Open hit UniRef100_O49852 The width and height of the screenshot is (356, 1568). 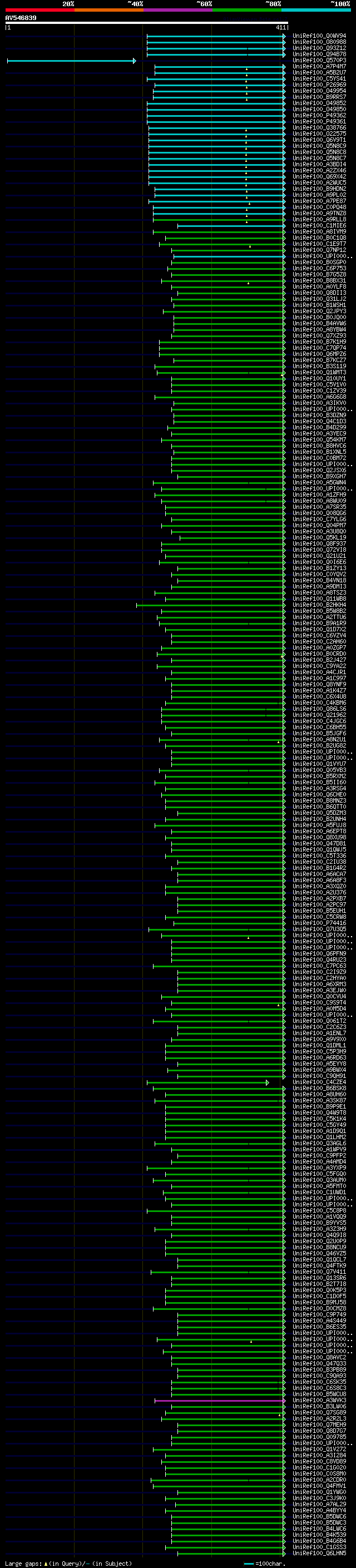[x=319, y=103]
